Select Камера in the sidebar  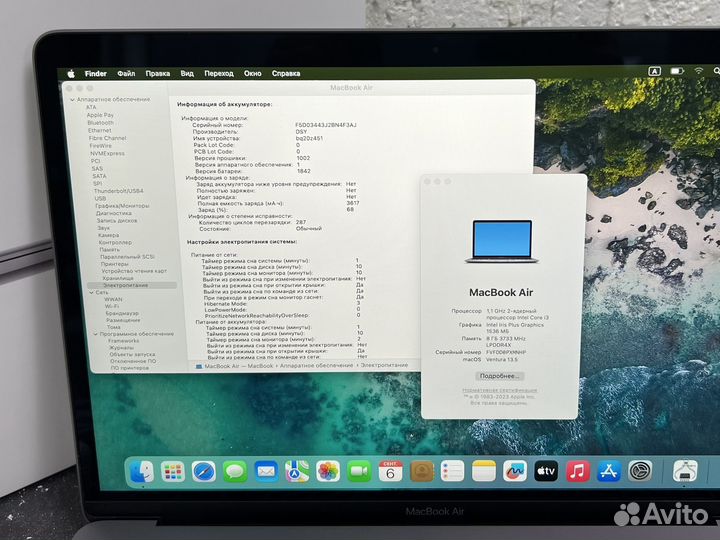tap(108, 235)
